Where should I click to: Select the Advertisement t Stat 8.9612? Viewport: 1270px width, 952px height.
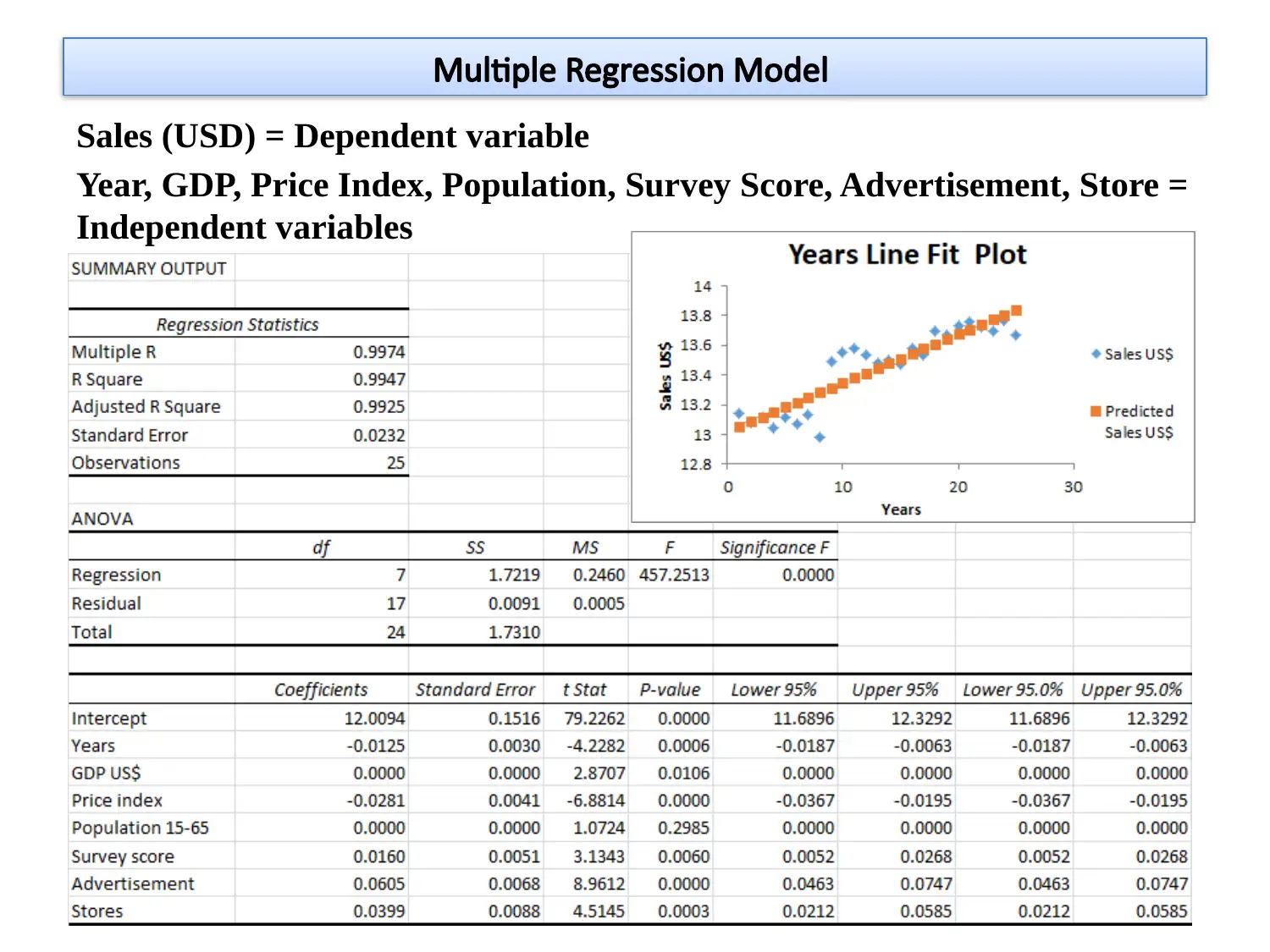click(x=599, y=883)
